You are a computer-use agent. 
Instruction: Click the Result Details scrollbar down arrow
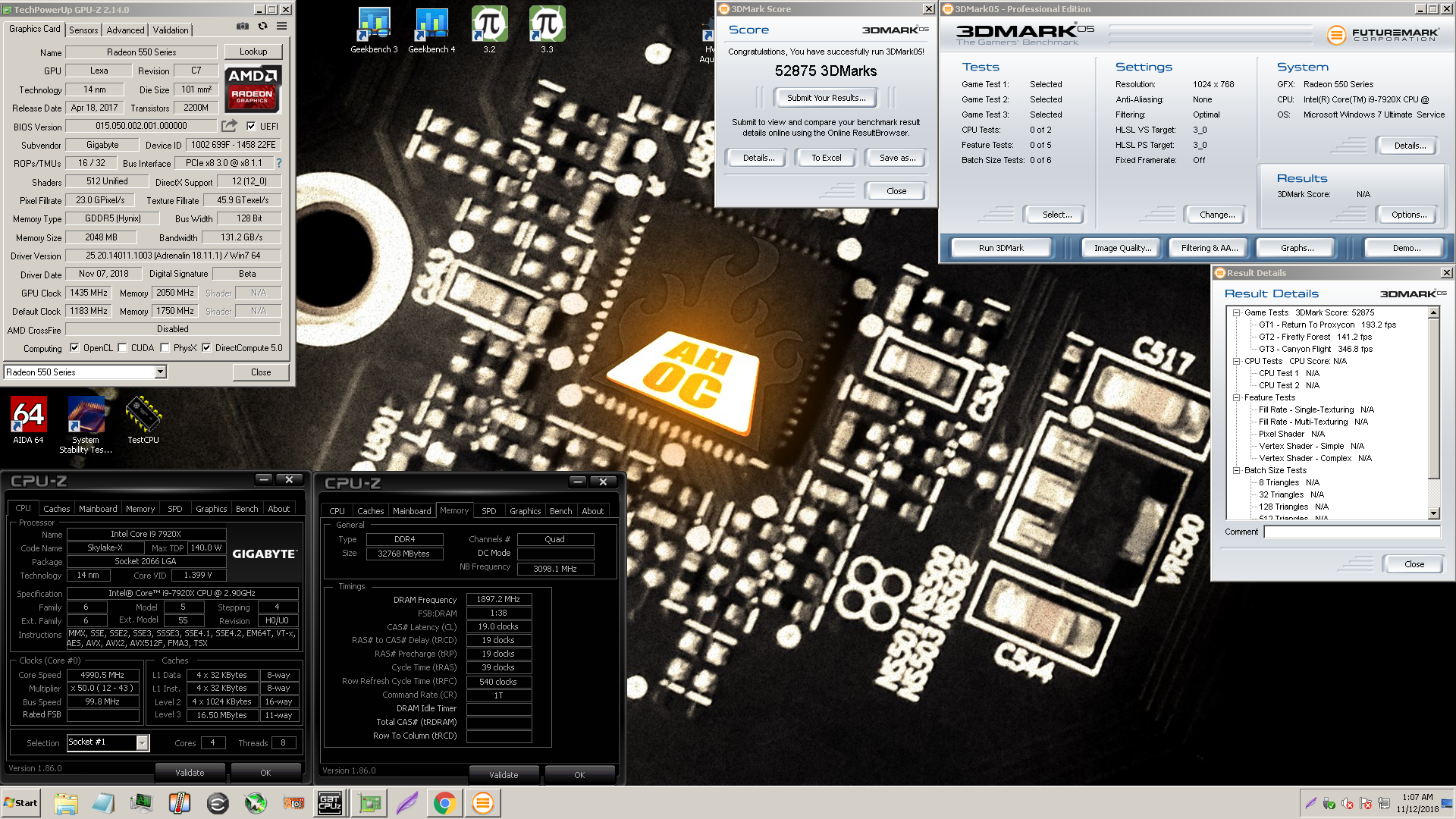[1433, 513]
